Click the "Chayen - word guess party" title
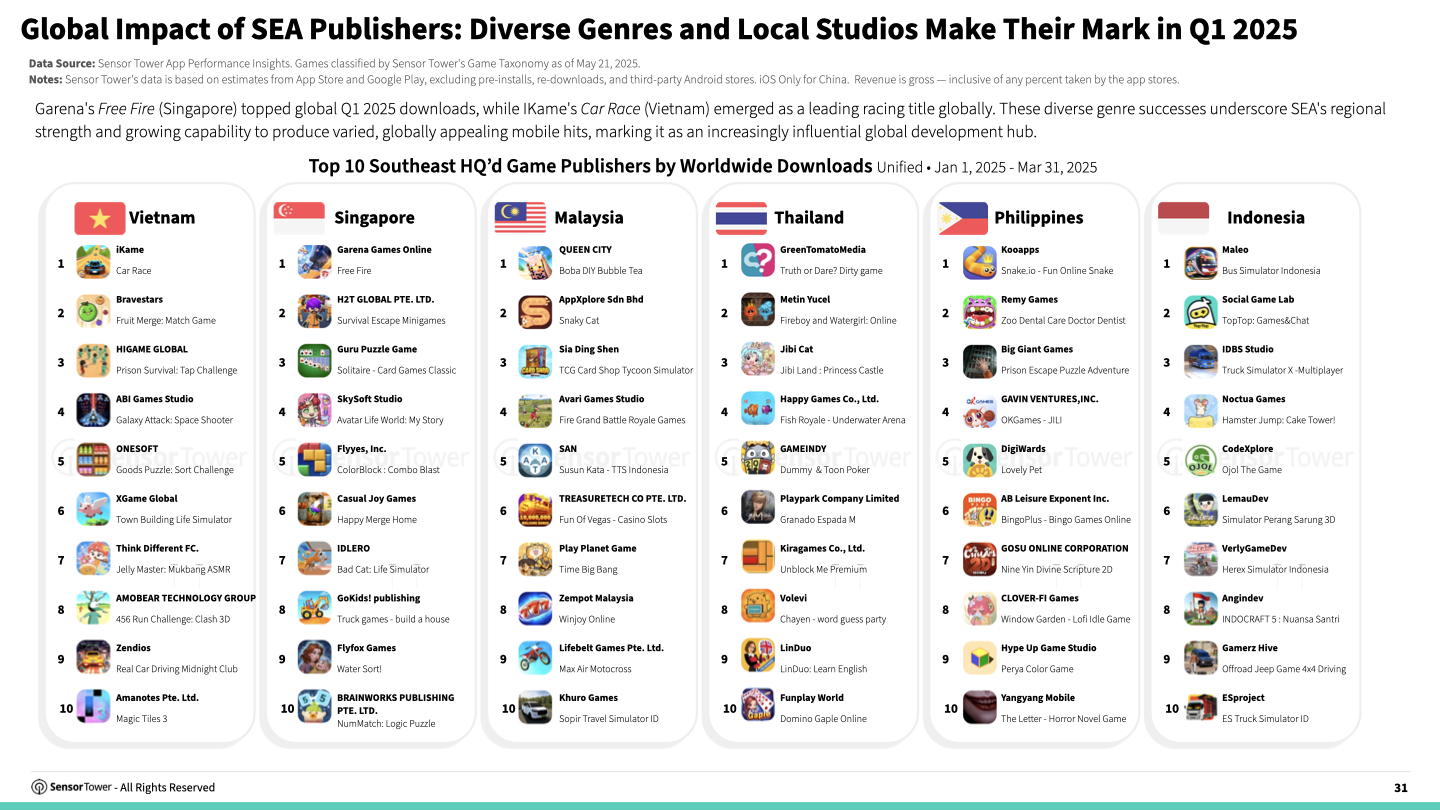Image resolution: width=1440 pixels, height=810 pixels. [833, 619]
